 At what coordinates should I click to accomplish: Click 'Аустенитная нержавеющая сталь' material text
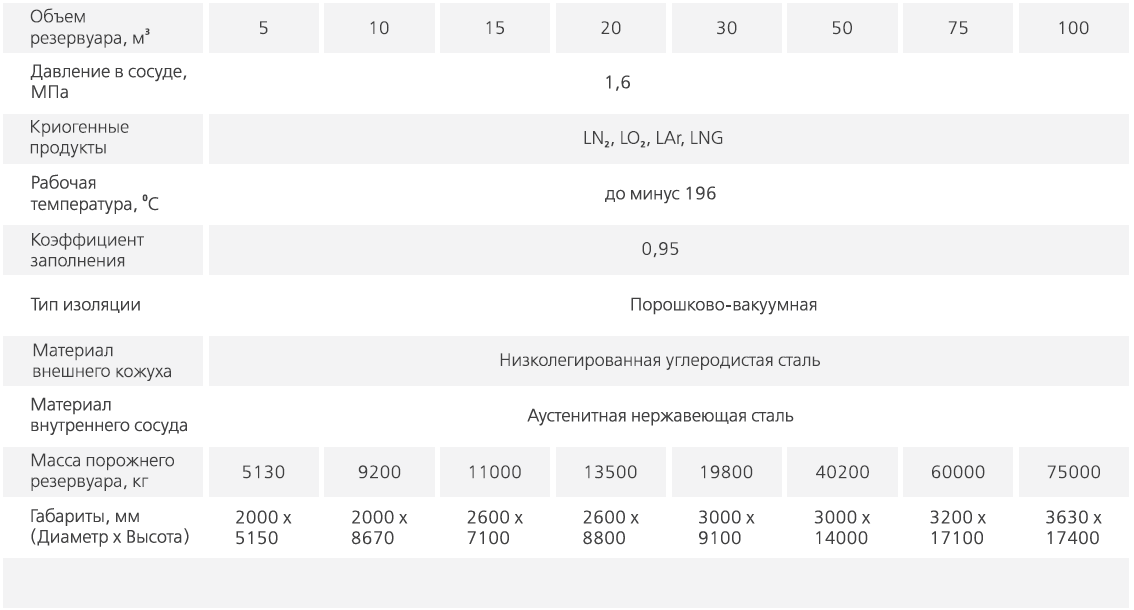[660, 416]
